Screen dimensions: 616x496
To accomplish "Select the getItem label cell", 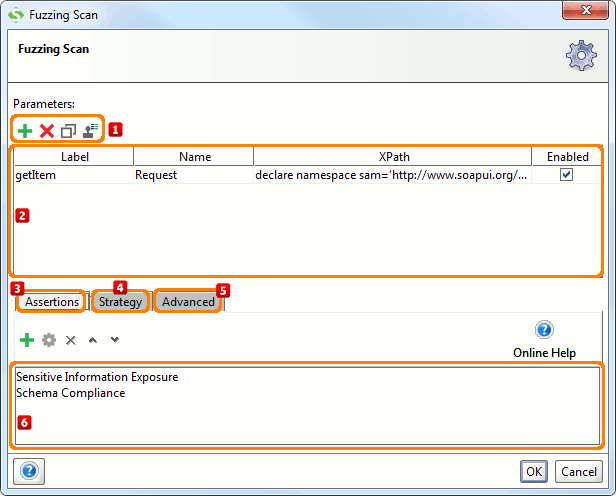I will coord(74,175).
